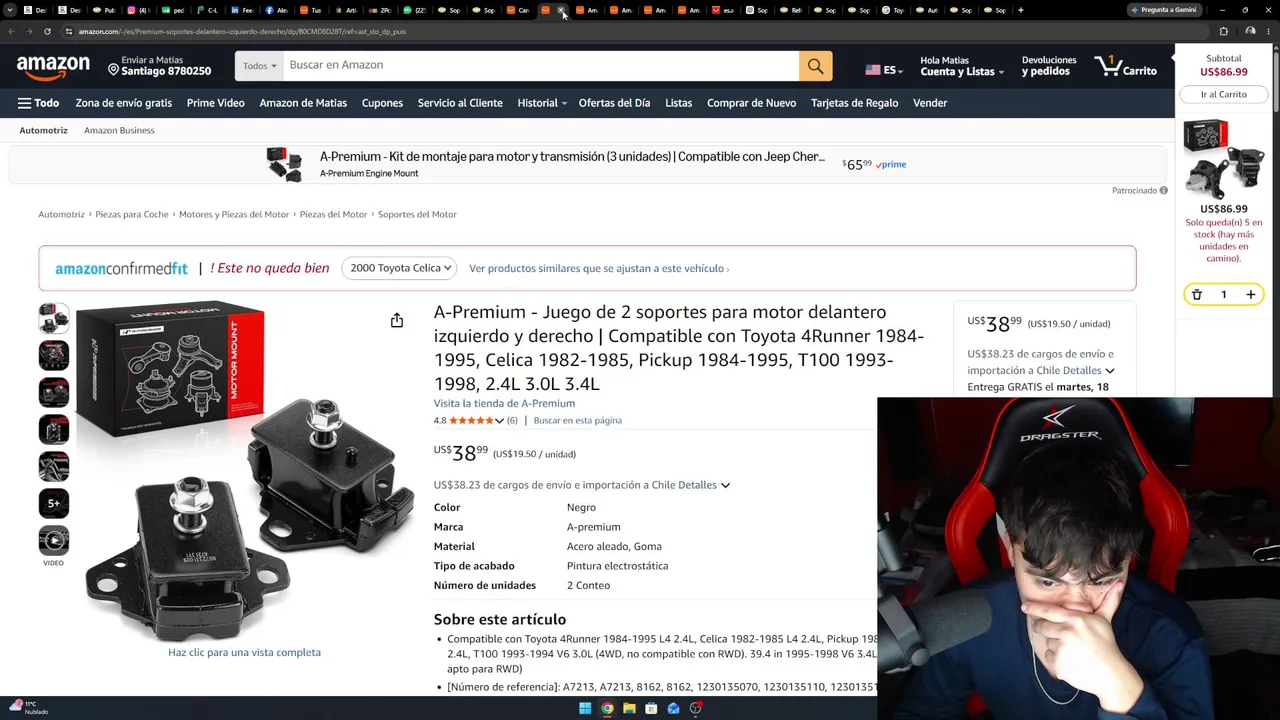
Task: Expand Cuenta y Listas account menu
Action: coord(962,66)
